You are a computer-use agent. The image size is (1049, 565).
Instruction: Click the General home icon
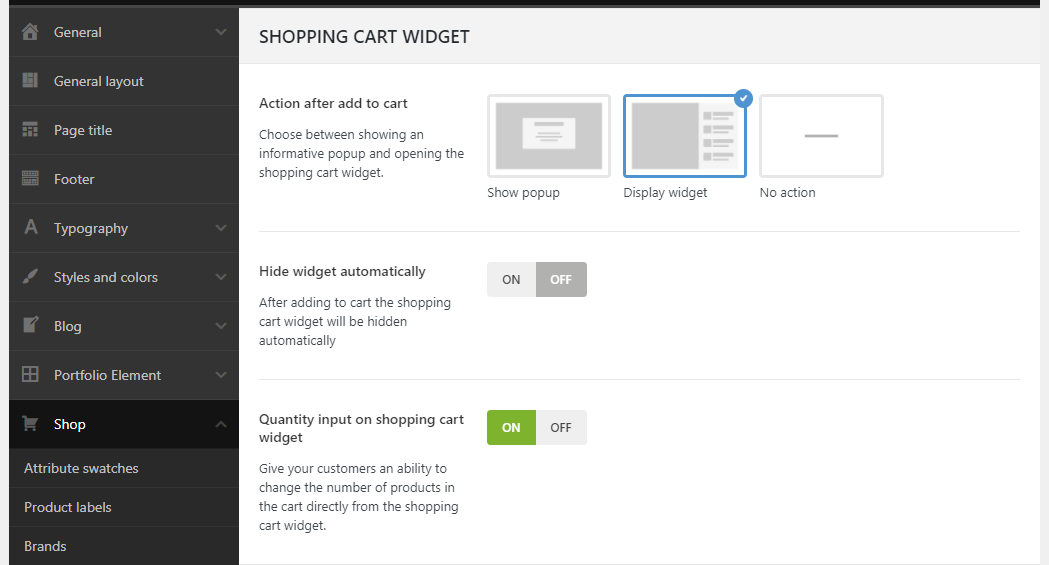click(x=30, y=32)
